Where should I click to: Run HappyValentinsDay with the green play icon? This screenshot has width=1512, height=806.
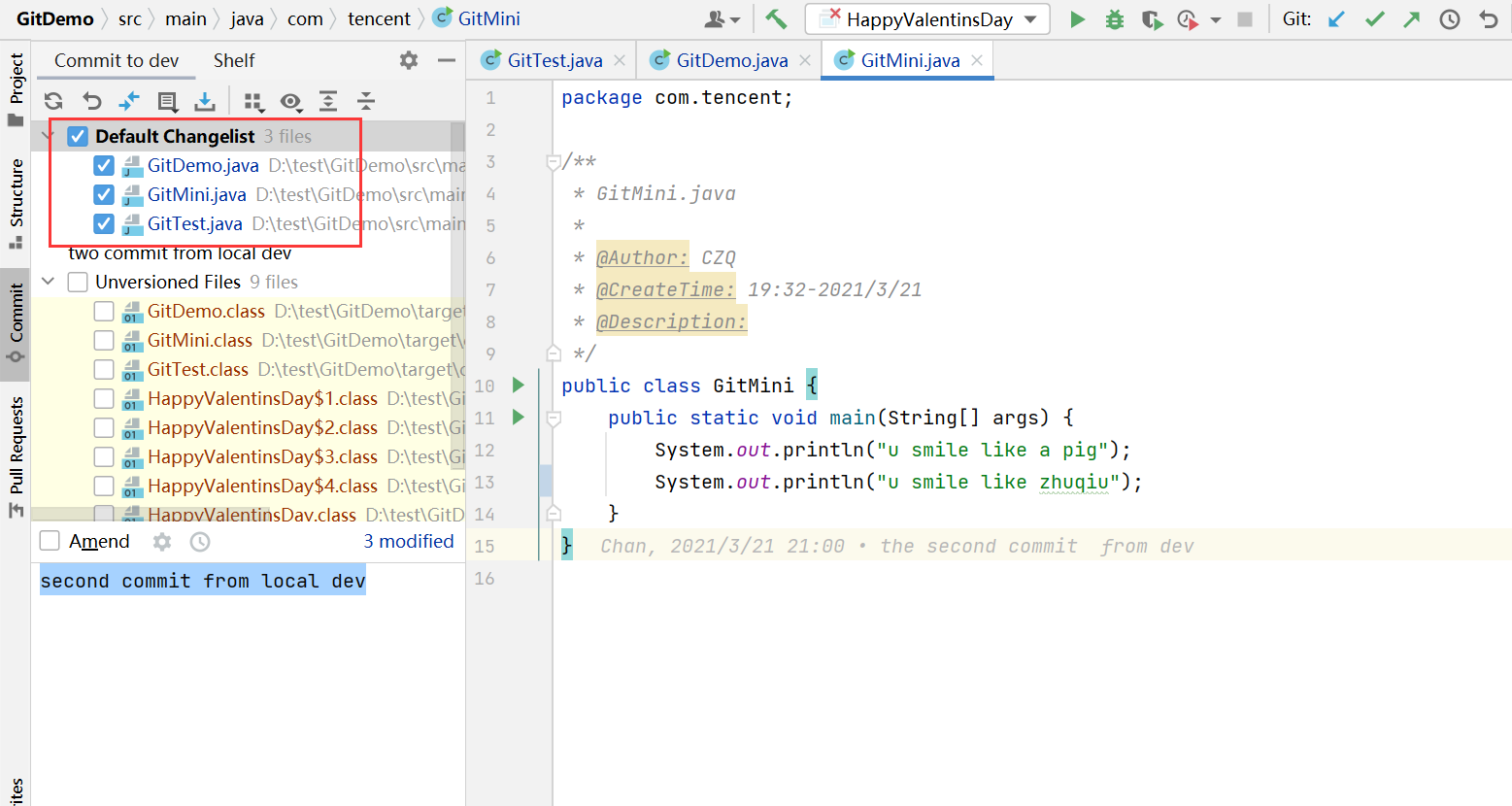pyautogui.click(x=1077, y=19)
